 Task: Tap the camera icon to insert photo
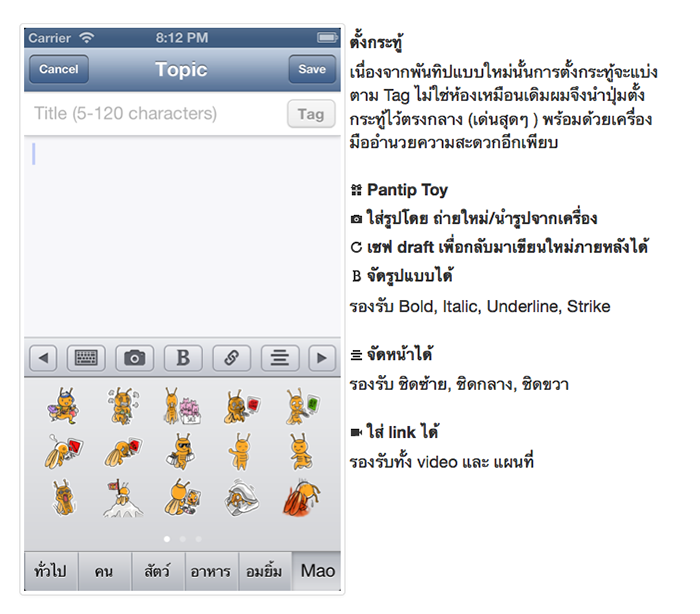pyautogui.click(x=134, y=358)
